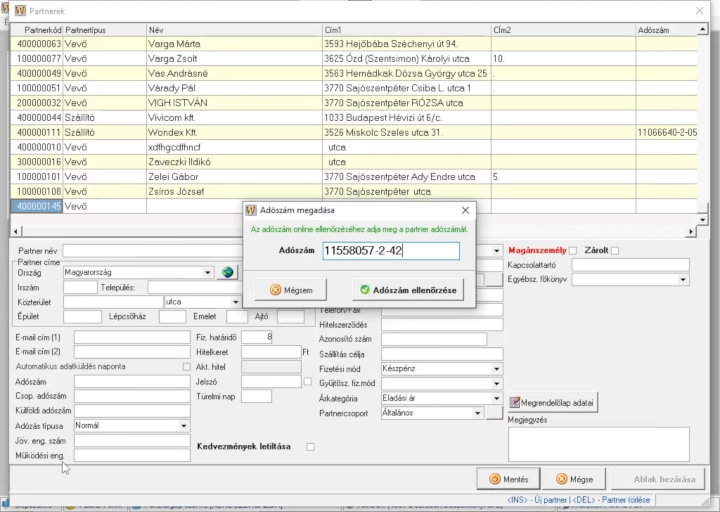This screenshot has height=512, width=720.
Task: Expand the Fizetési mód dropdown
Action: pyautogui.click(x=496, y=369)
